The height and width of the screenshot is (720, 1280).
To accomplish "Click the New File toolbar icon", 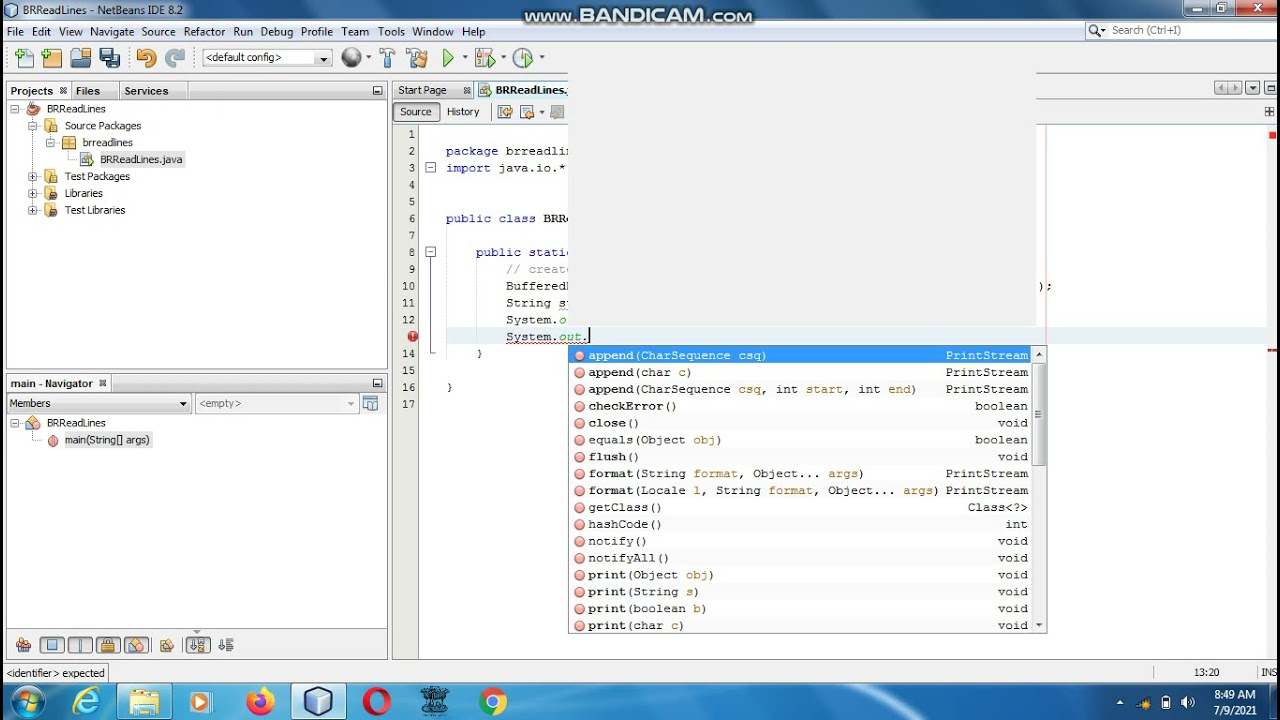I will tap(24, 58).
